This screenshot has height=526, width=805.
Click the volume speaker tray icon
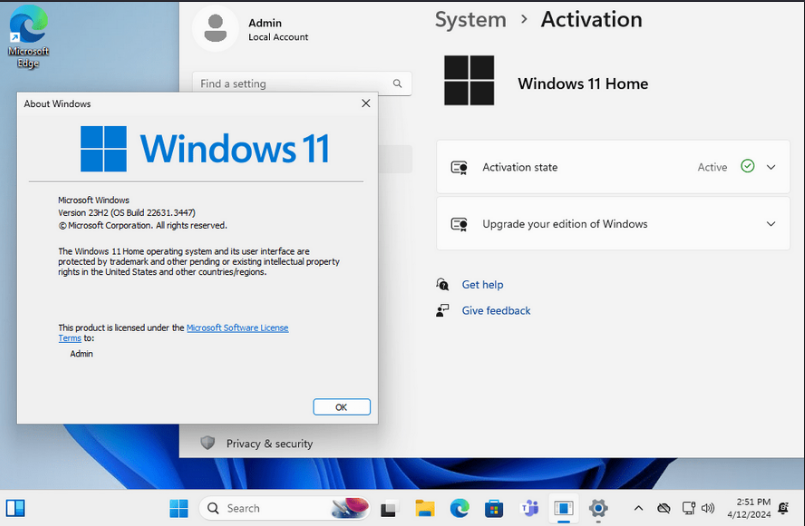pyautogui.click(x=707, y=509)
